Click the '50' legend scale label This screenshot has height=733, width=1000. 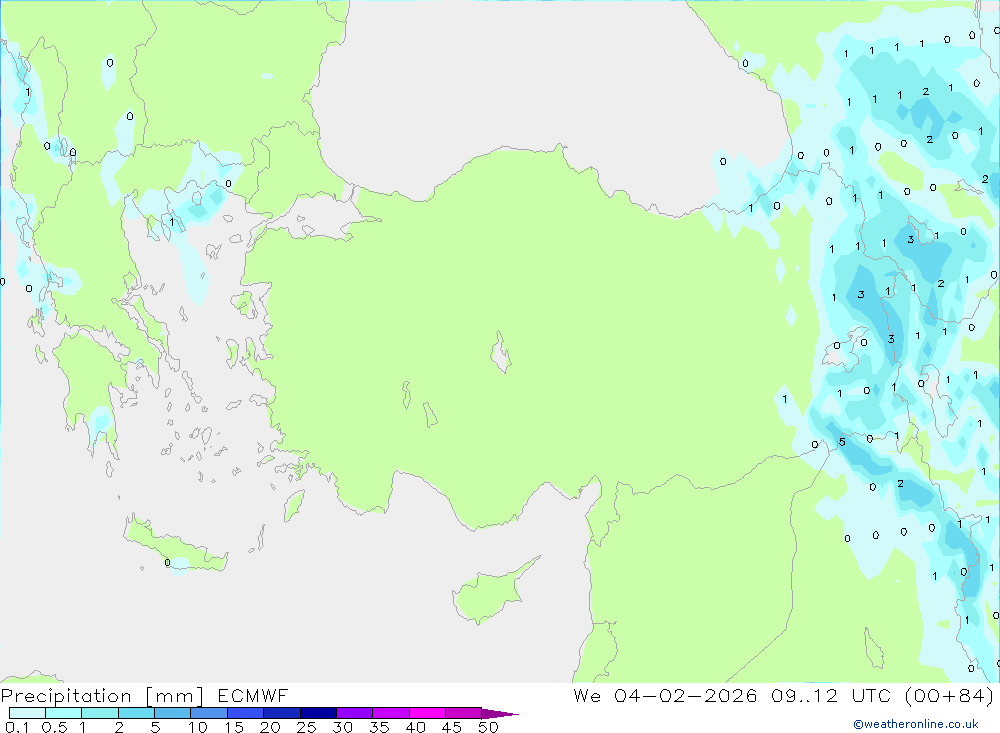[x=488, y=727]
